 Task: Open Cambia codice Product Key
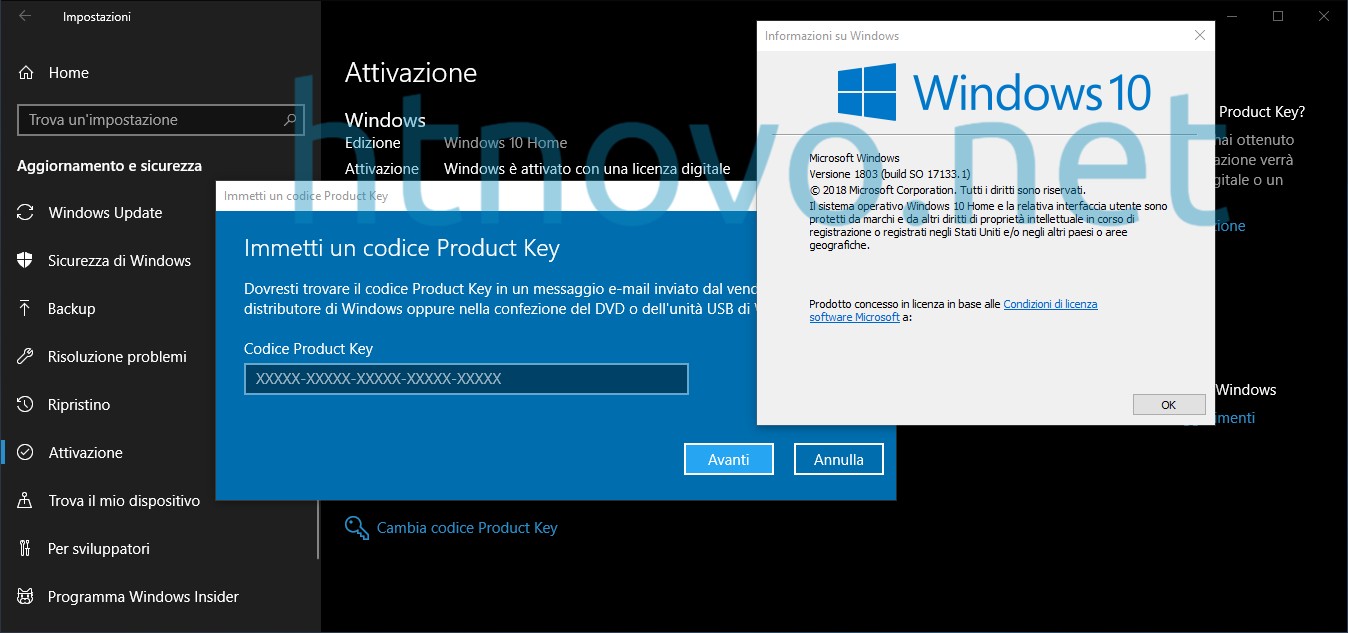pos(467,527)
